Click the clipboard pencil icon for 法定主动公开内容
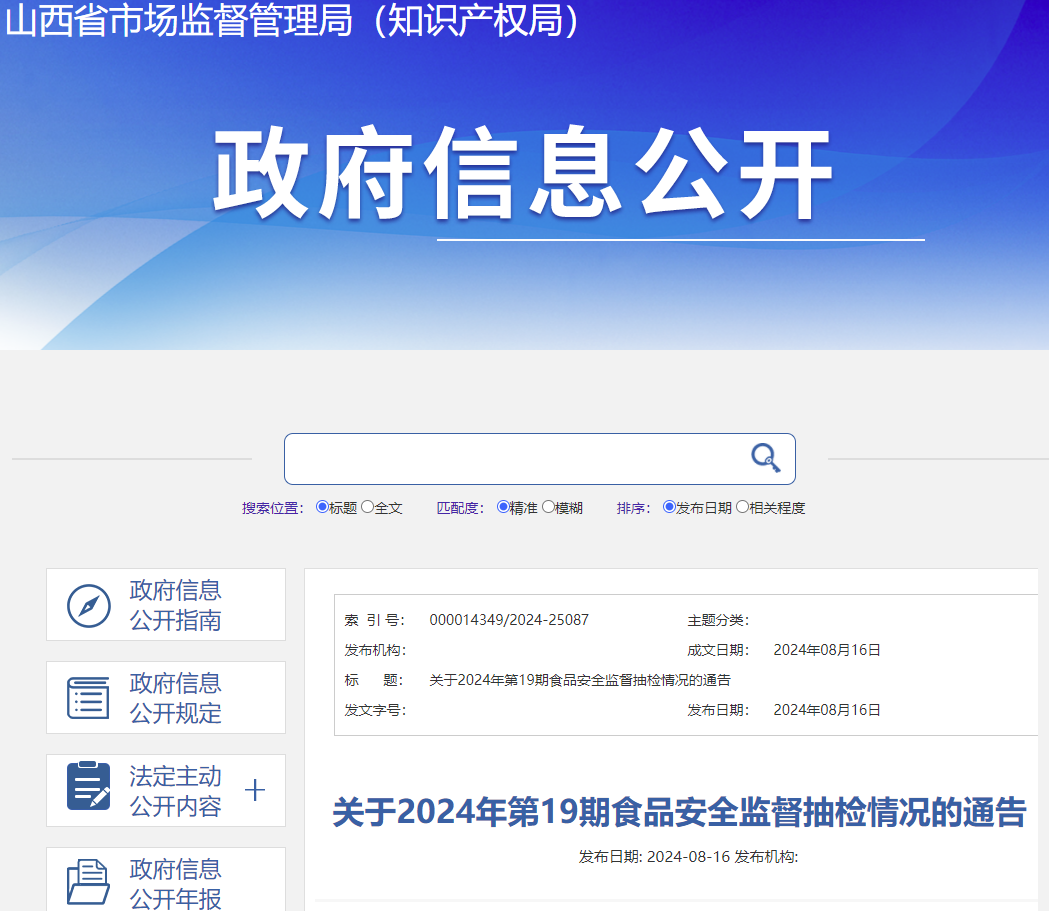The width and height of the screenshot is (1049, 911). click(88, 790)
